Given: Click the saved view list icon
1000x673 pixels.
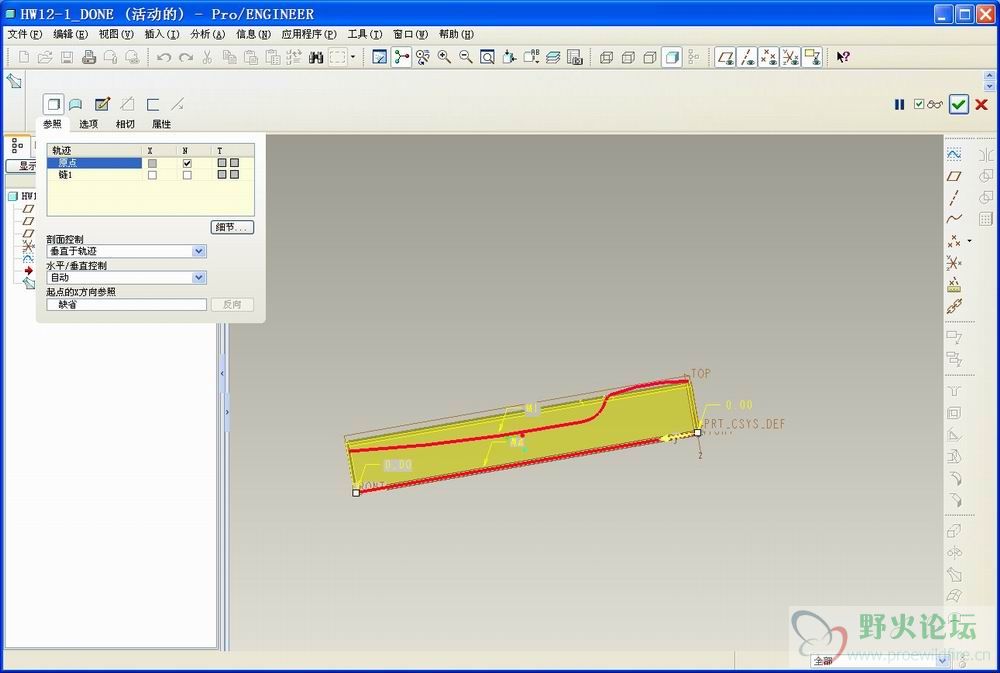Looking at the screenshot, I should [x=531, y=57].
